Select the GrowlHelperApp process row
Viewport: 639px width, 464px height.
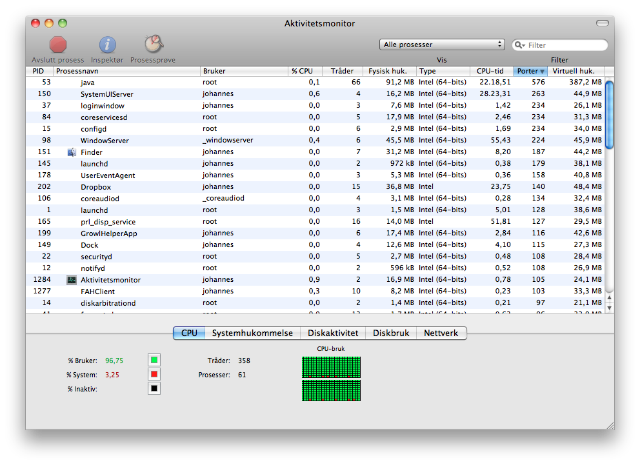click(316, 233)
